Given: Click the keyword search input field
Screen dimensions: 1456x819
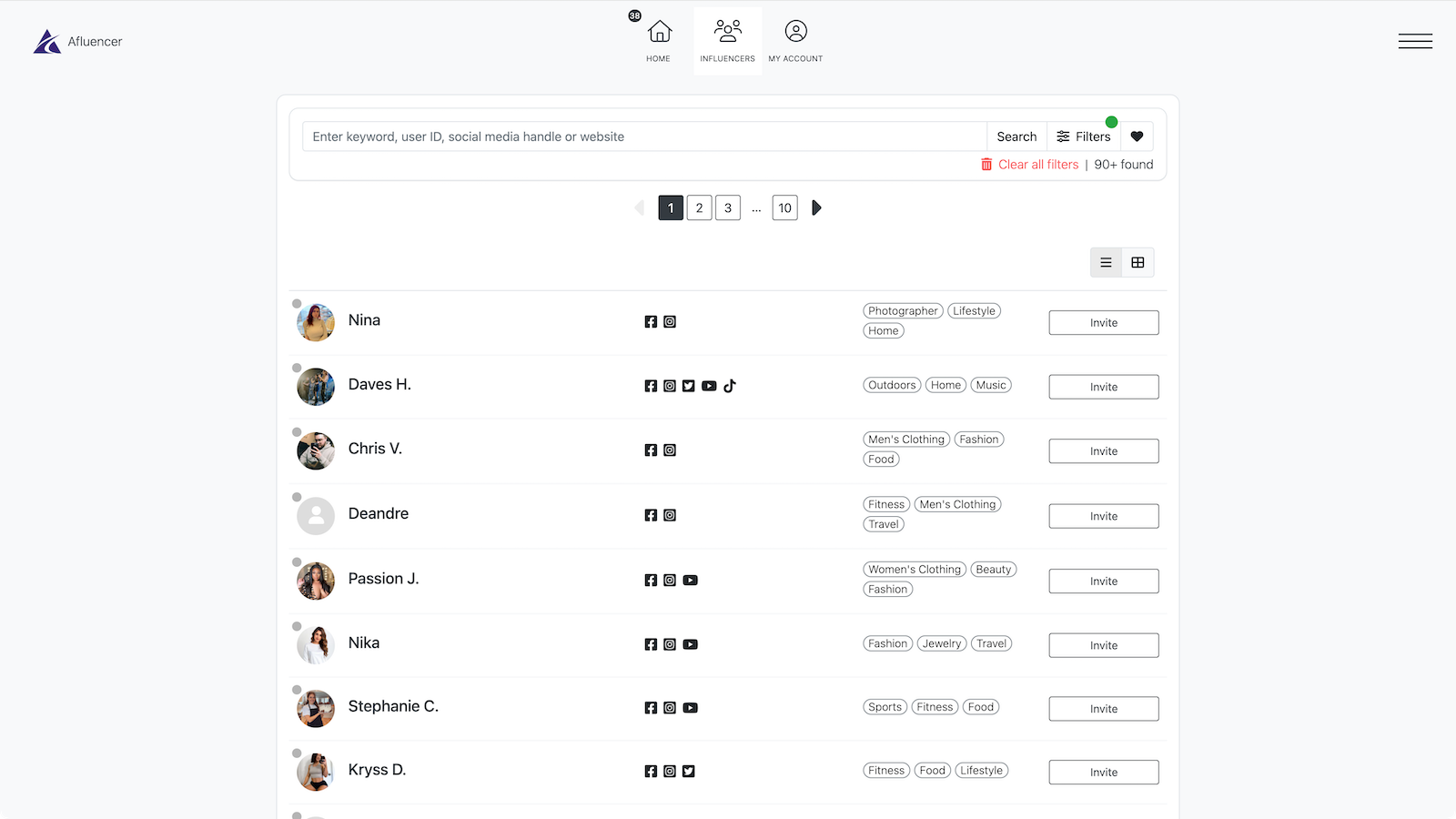Looking at the screenshot, I should [x=637, y=136].
